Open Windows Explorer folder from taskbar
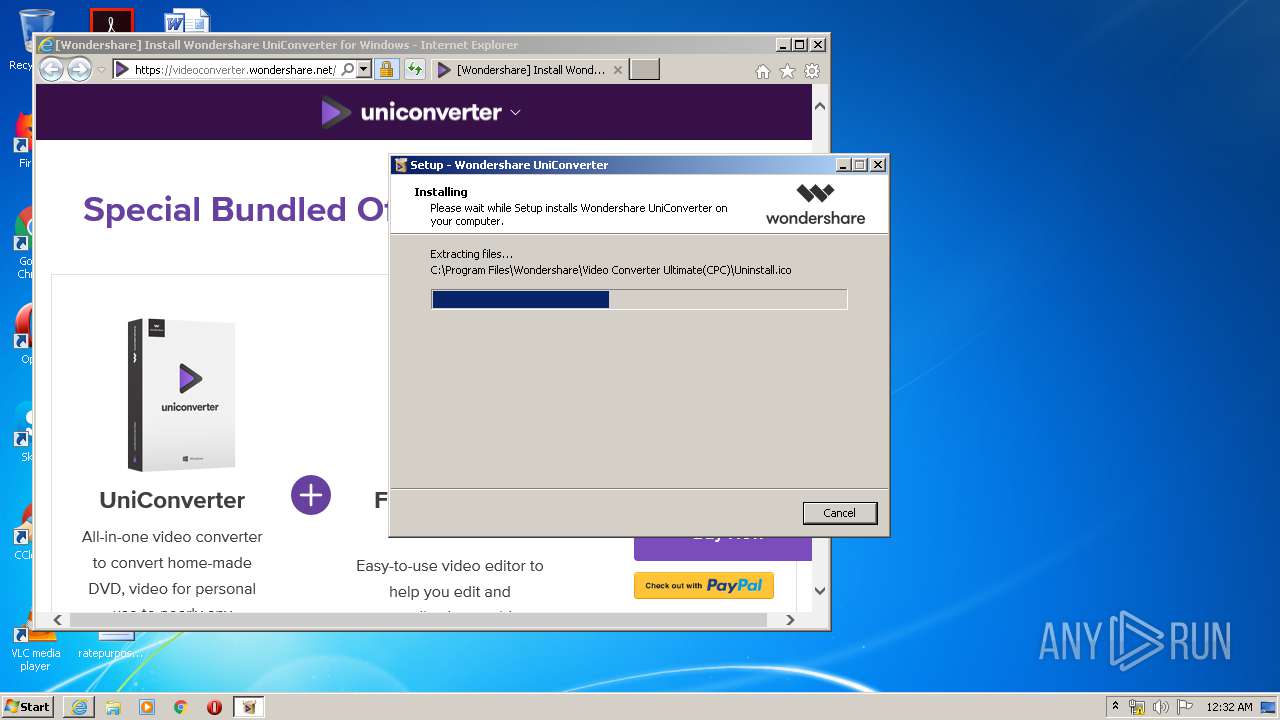Image resolution: width=1280 pixels, height=720 pixels. [x=113, y=707]
